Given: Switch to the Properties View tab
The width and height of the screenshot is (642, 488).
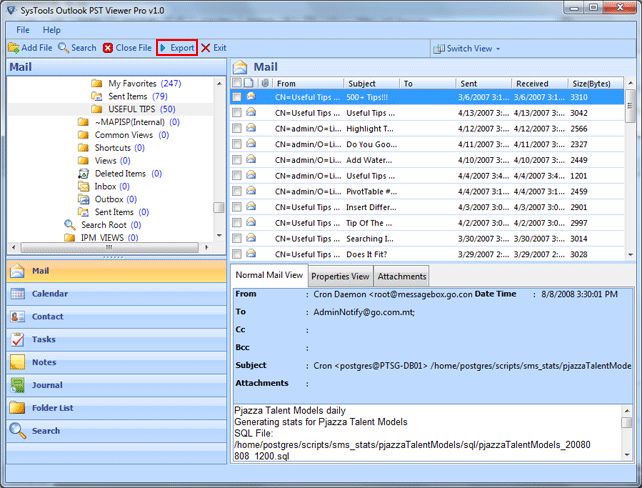Looking at the screenshot, I should [340, 277].
